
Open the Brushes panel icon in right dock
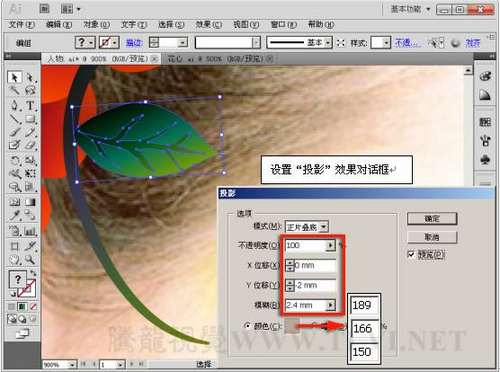click(485, 140)
